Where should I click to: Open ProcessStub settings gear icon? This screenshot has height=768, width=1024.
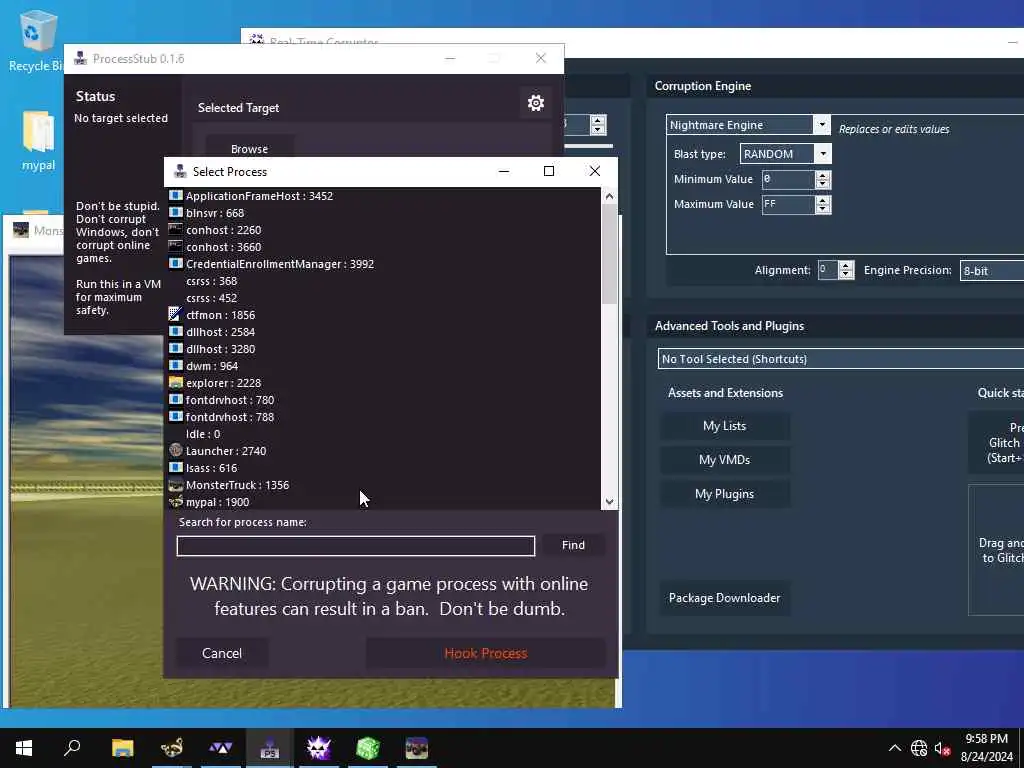click(x=536, y=103)
